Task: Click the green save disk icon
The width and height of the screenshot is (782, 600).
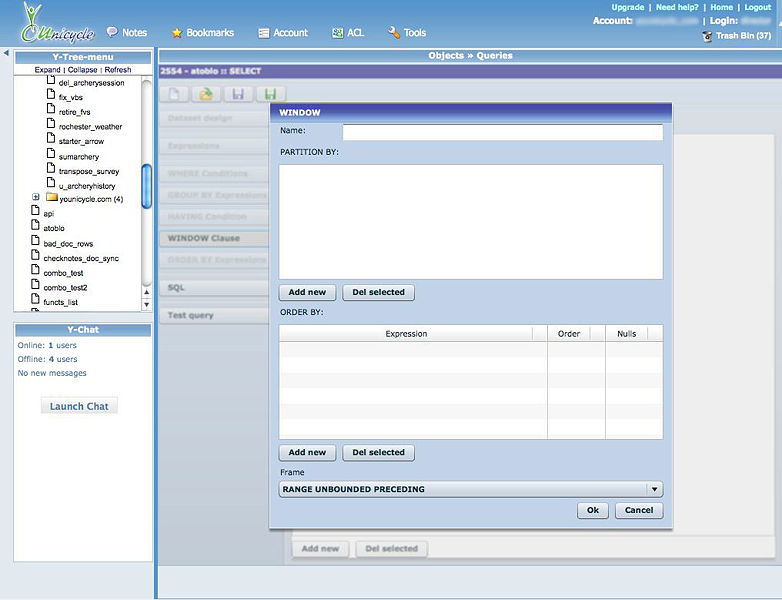Action: coord(269,94)
